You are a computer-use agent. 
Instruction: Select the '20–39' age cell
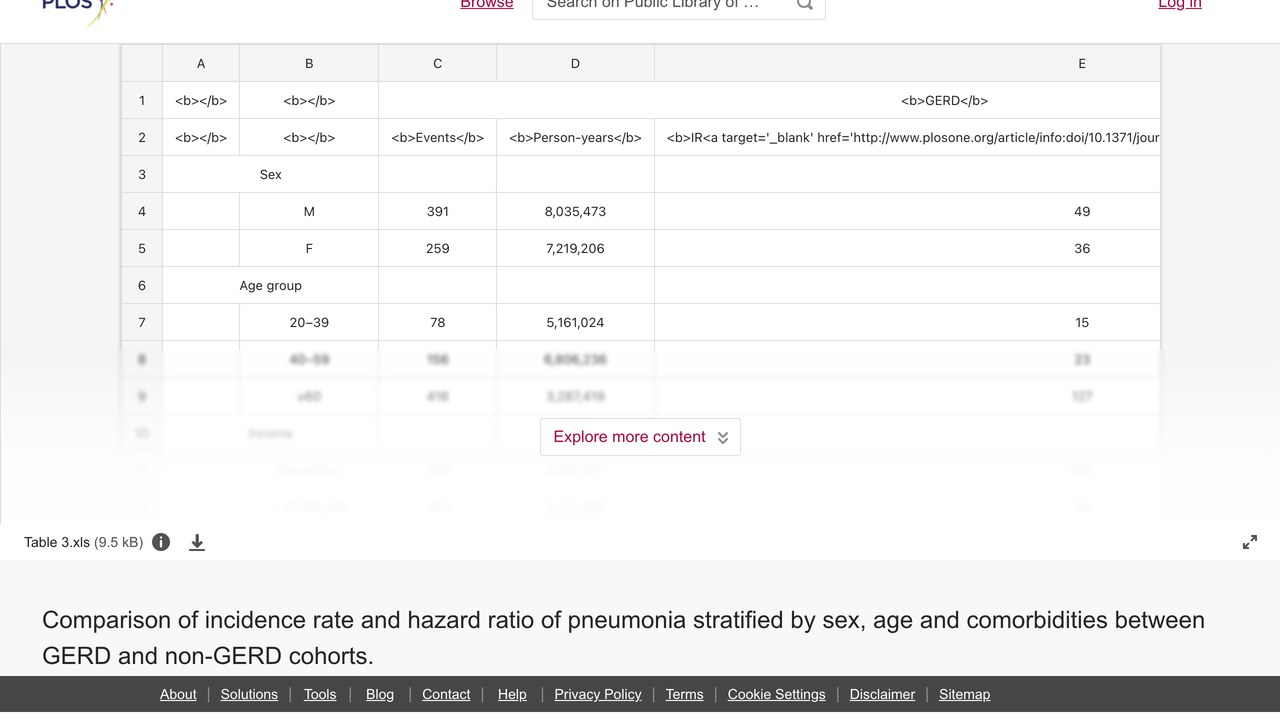309,322
